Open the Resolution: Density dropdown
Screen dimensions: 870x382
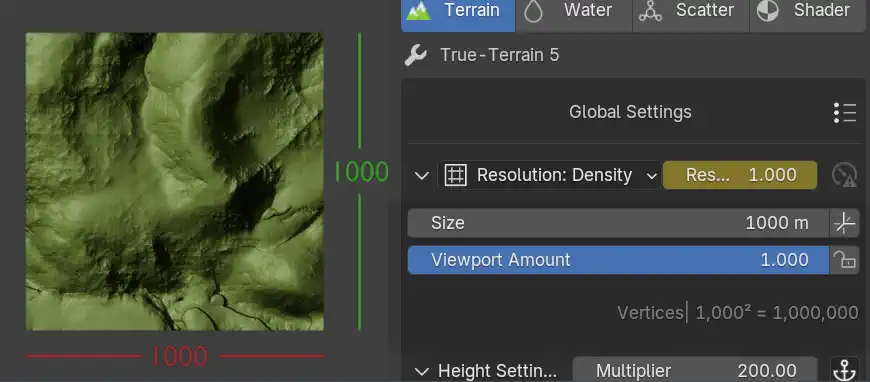coord(549,175)
